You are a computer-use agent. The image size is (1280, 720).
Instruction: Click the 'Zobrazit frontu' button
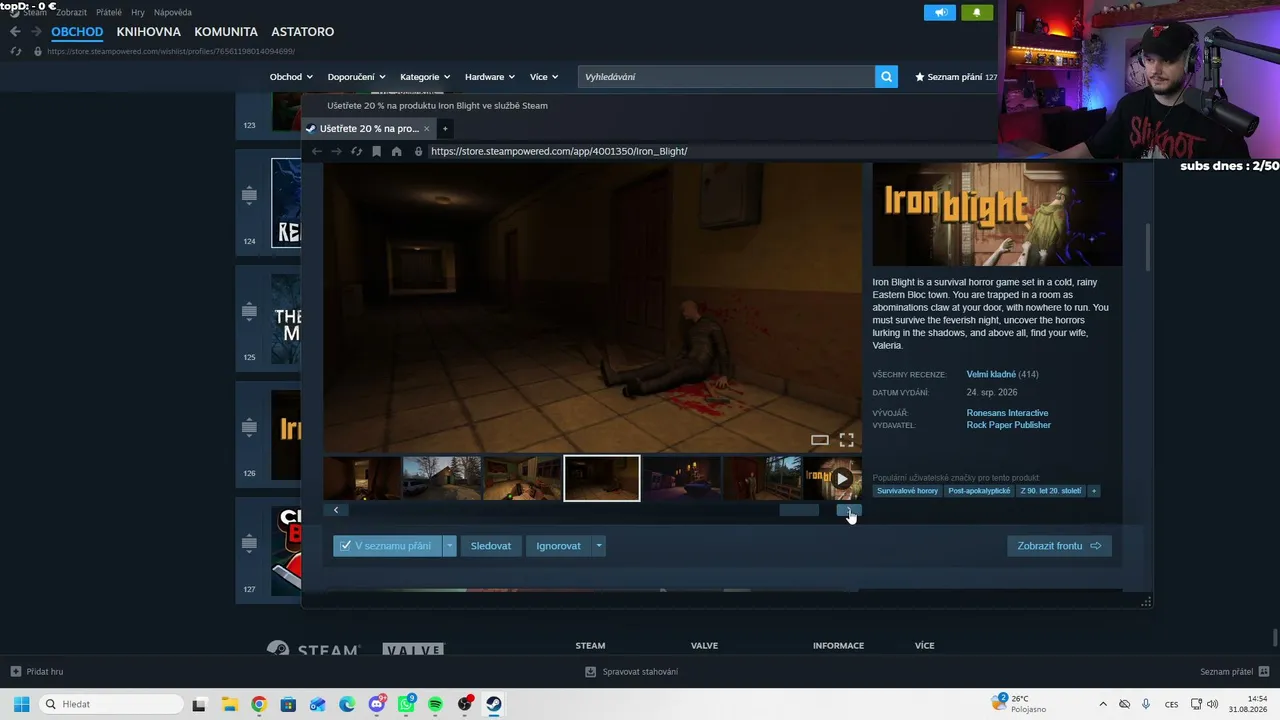1059,546
